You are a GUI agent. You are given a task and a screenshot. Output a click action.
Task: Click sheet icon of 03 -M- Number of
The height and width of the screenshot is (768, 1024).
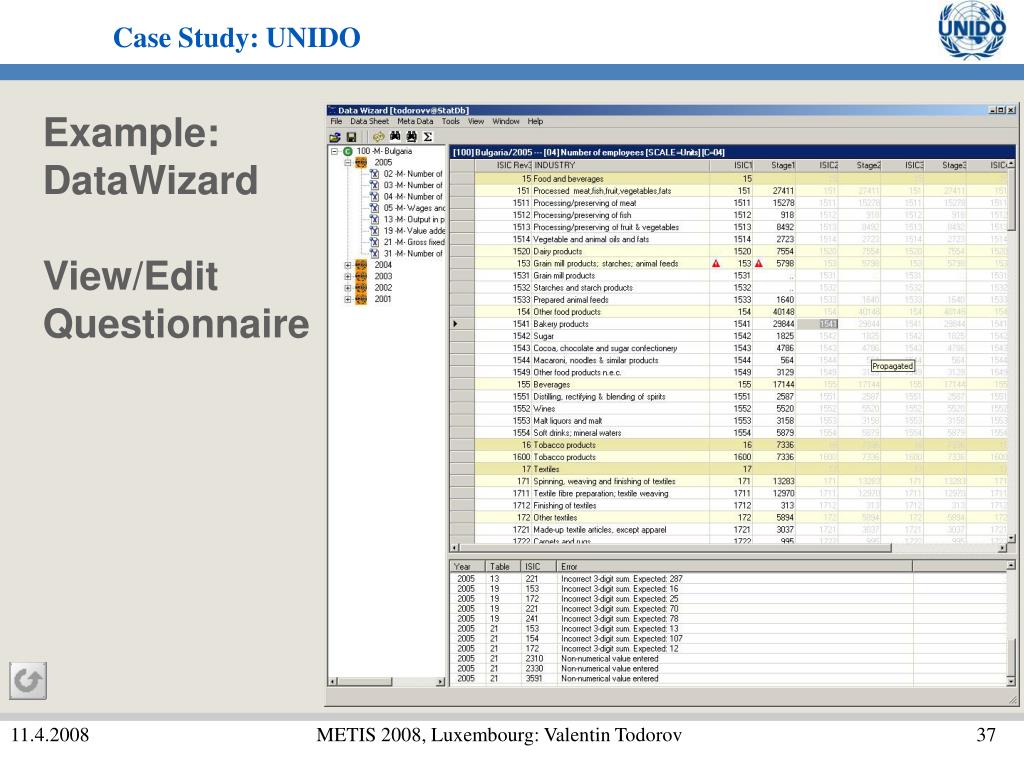(374, 185)
